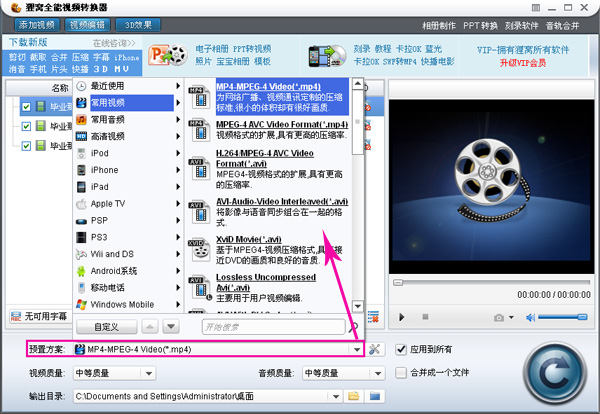Click the snapshot camera icon
Image resolution: width=600 pixels, height=414 pixels.
point(499,317)
